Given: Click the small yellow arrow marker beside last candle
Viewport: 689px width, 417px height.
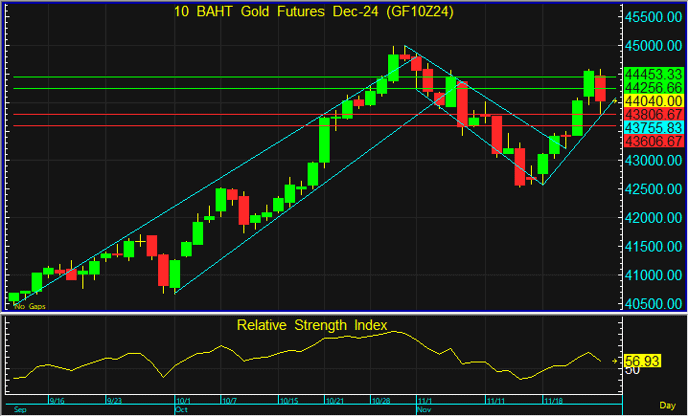Looking at the screenshot, I should pyautogui.click(x=616, y=101).
